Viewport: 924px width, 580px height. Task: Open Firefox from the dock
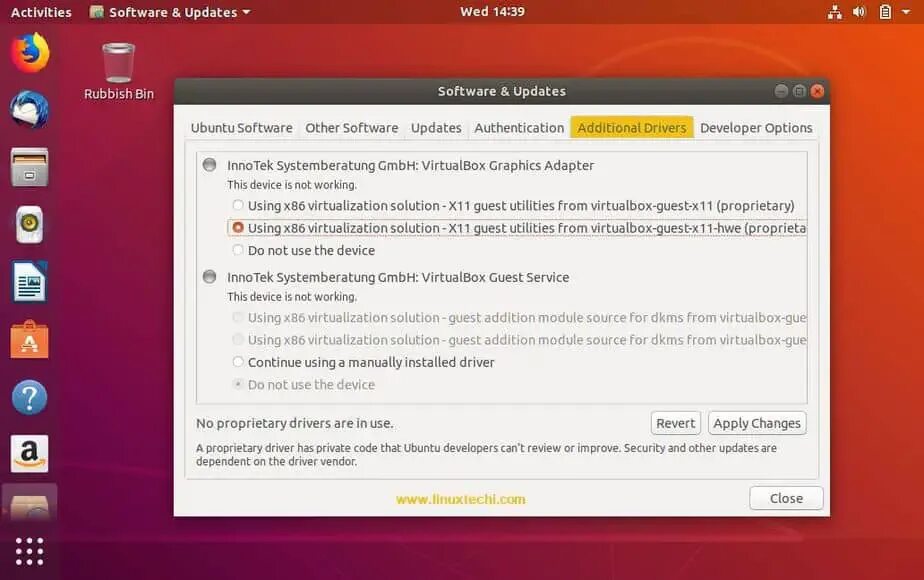click(29, 53)
